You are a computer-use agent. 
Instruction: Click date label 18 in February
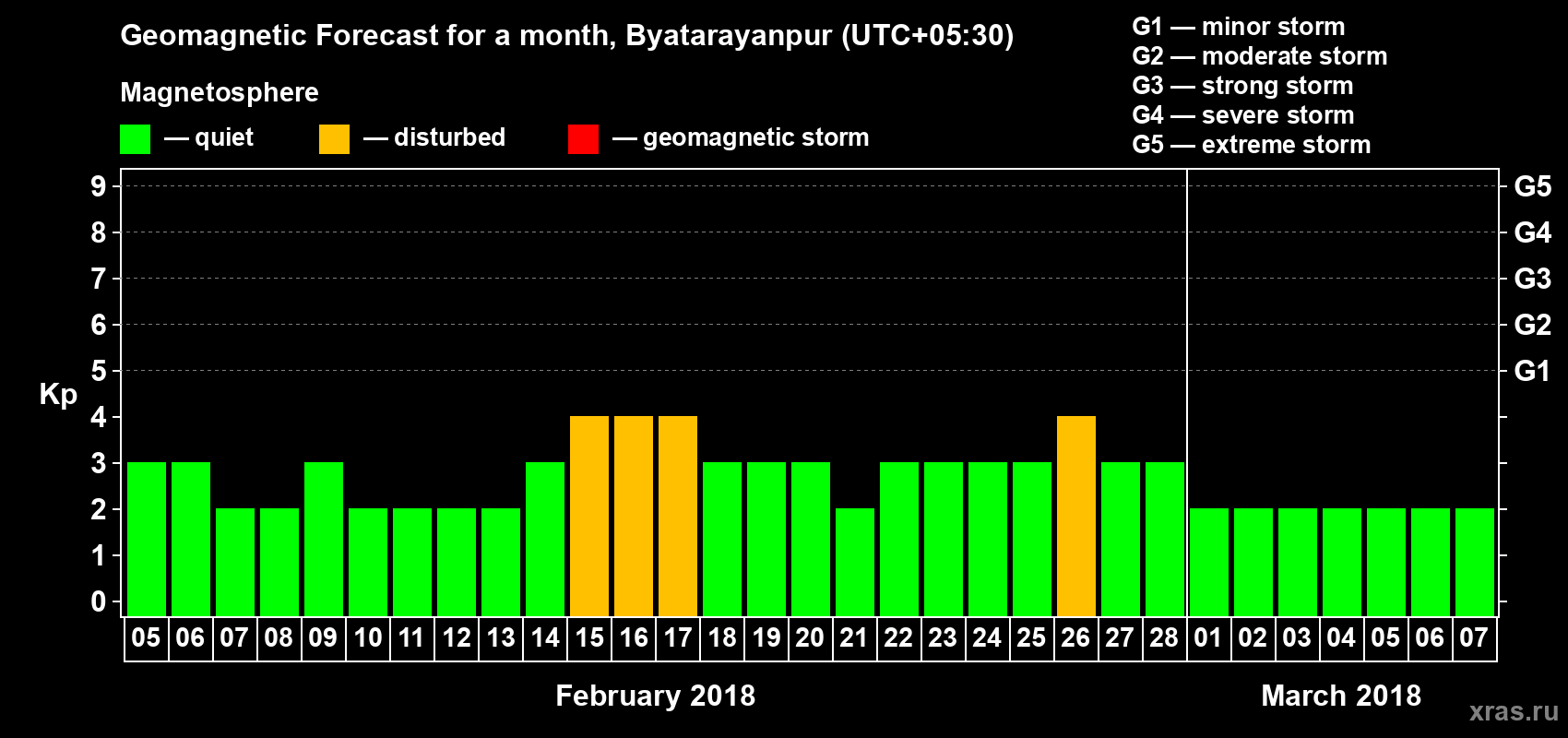[722, 637]
